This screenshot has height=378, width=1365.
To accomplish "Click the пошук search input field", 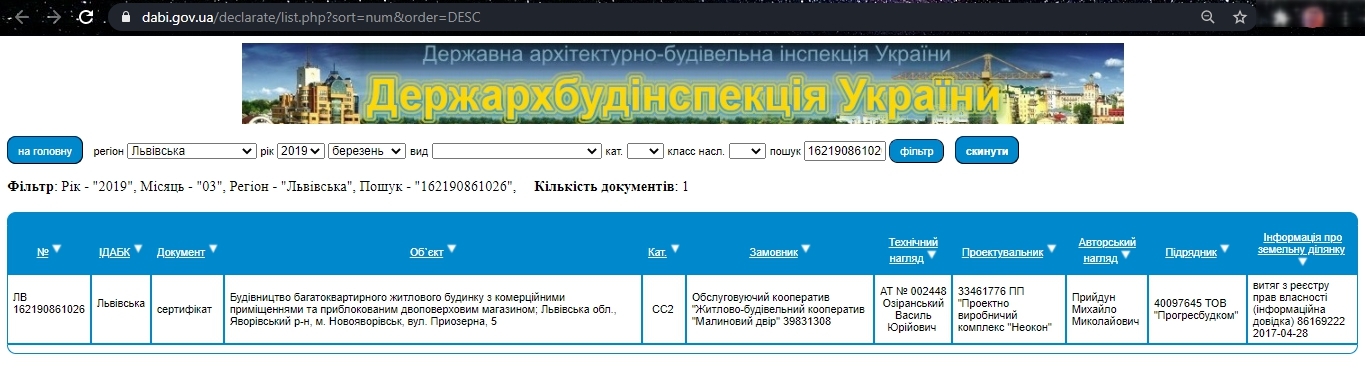I will pos(845,151).
